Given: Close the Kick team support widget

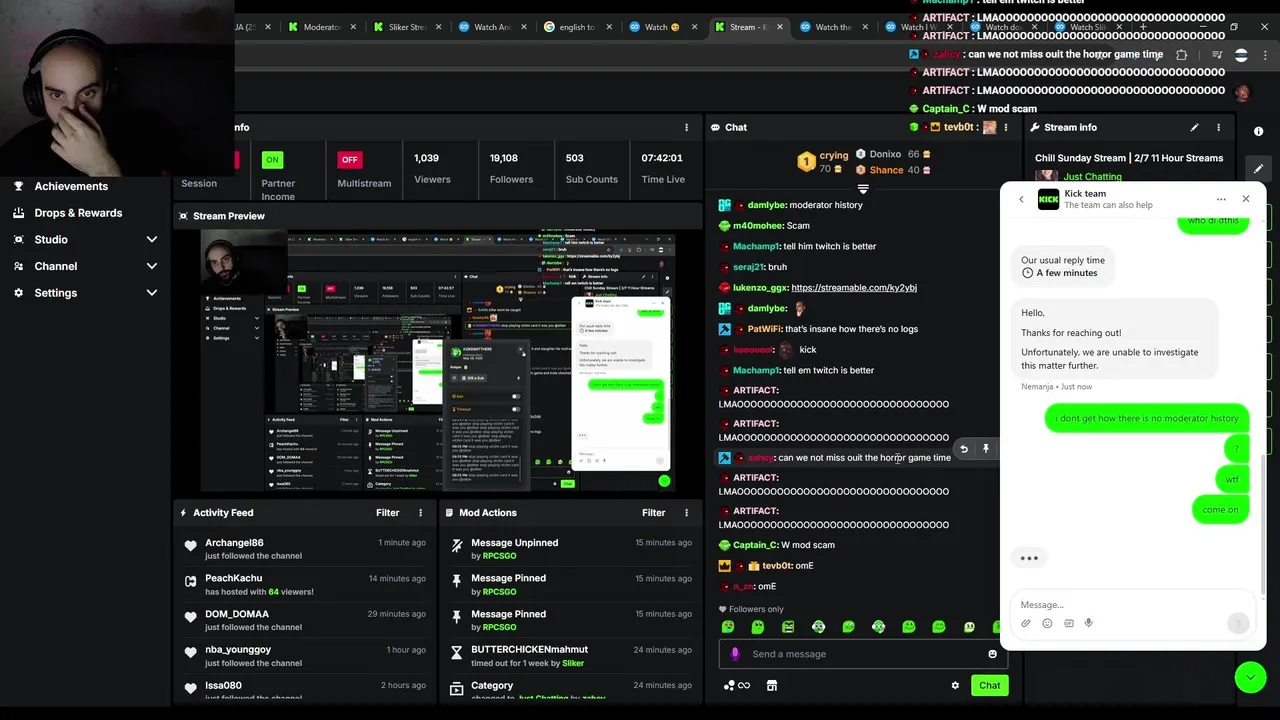Looking at the screenshot, I should coord(1246,199).
